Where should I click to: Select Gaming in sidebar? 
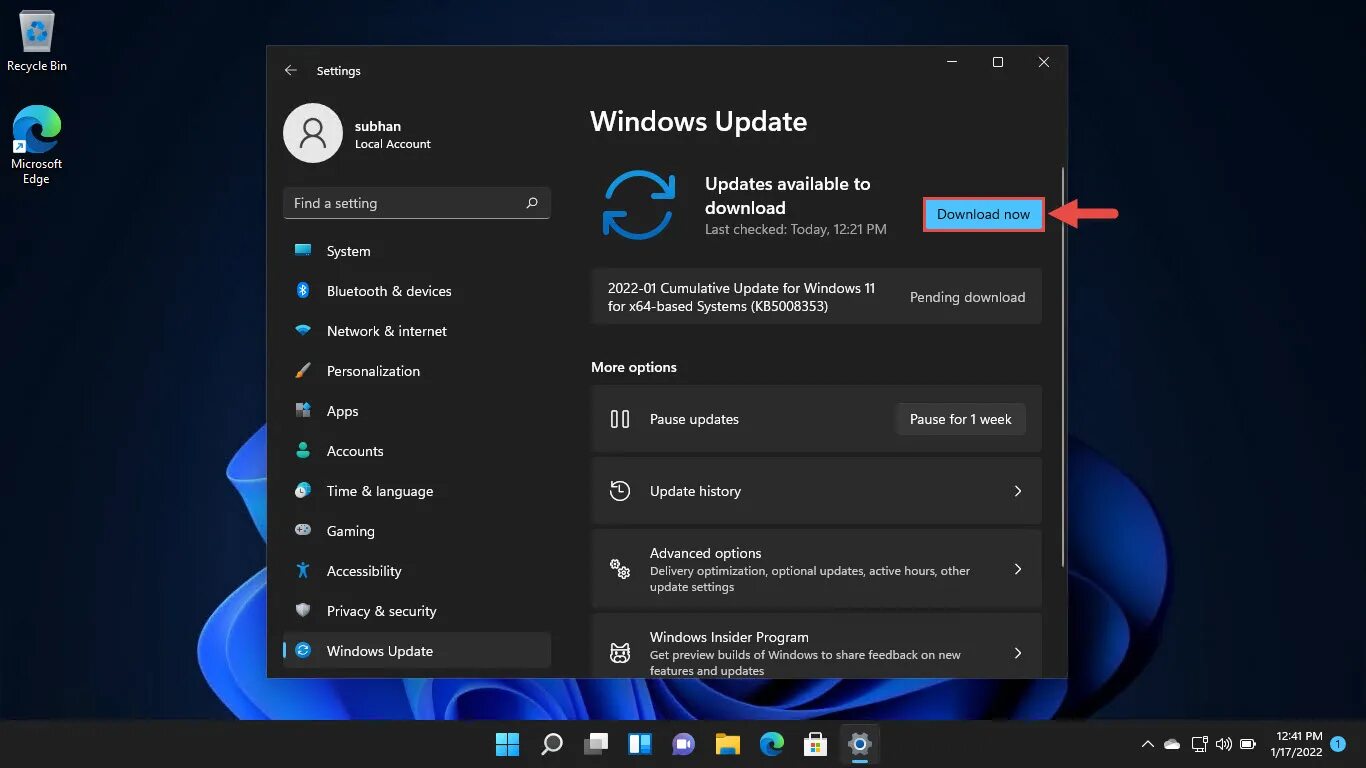(x=417, y=531)
